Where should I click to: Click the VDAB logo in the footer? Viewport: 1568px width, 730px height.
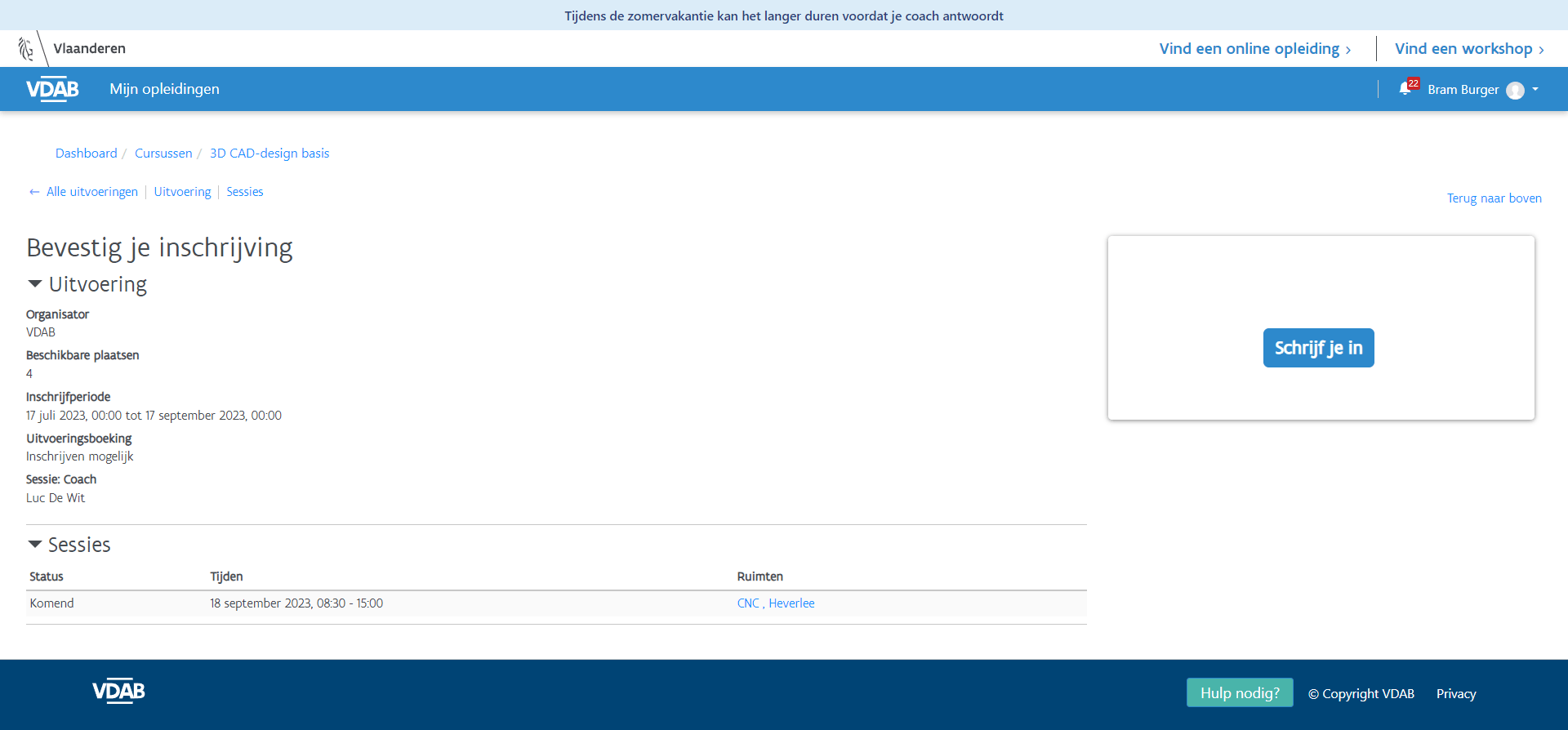coord(118,692)
